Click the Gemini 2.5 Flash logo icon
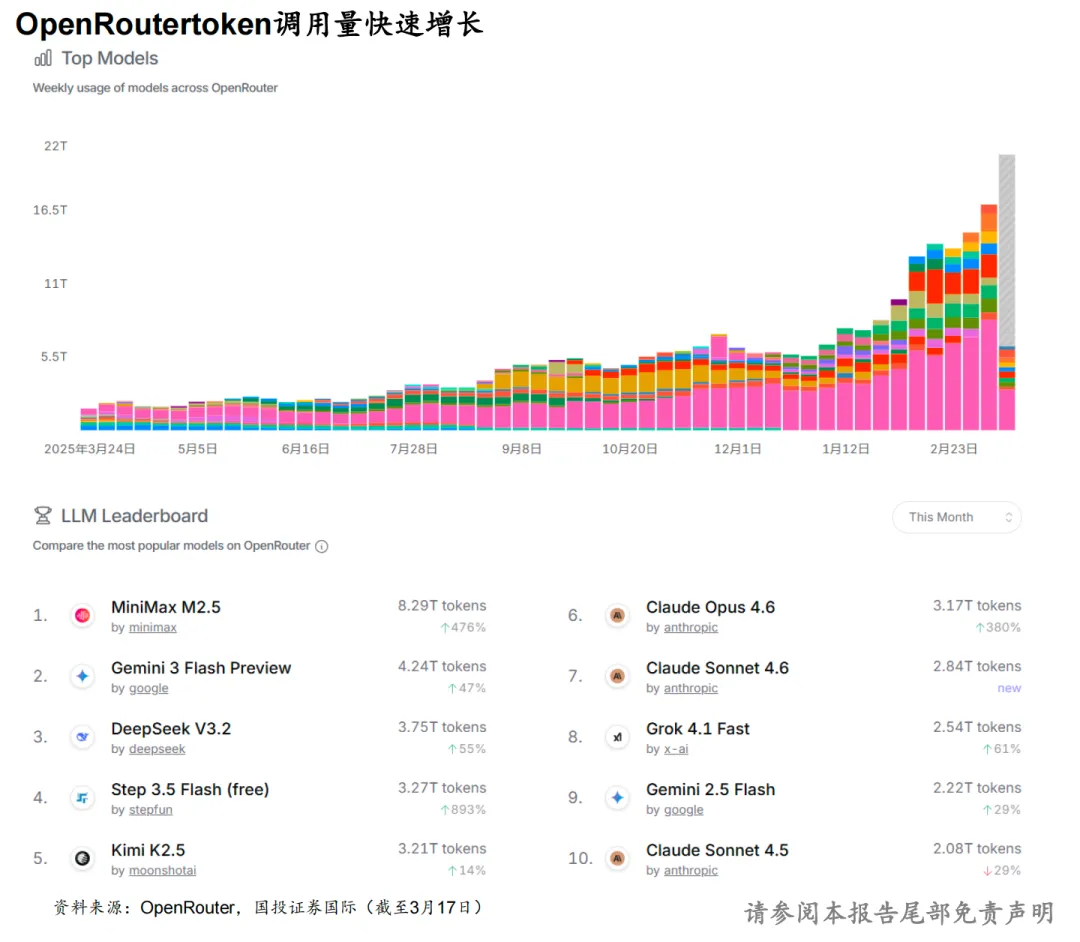1080x942 pixels. tap(618, 797)
